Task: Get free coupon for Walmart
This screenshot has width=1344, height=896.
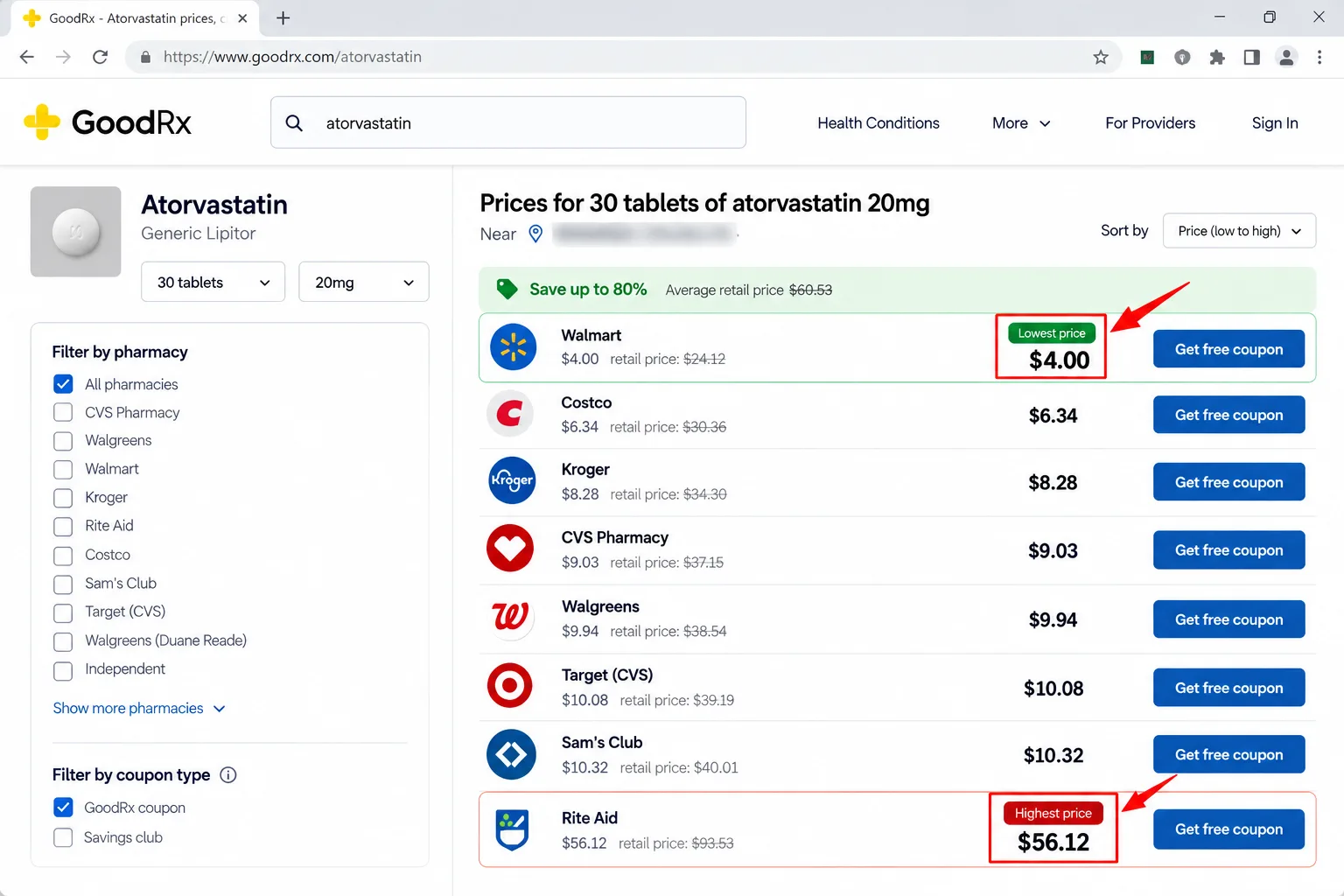Action: point(1228,348)
